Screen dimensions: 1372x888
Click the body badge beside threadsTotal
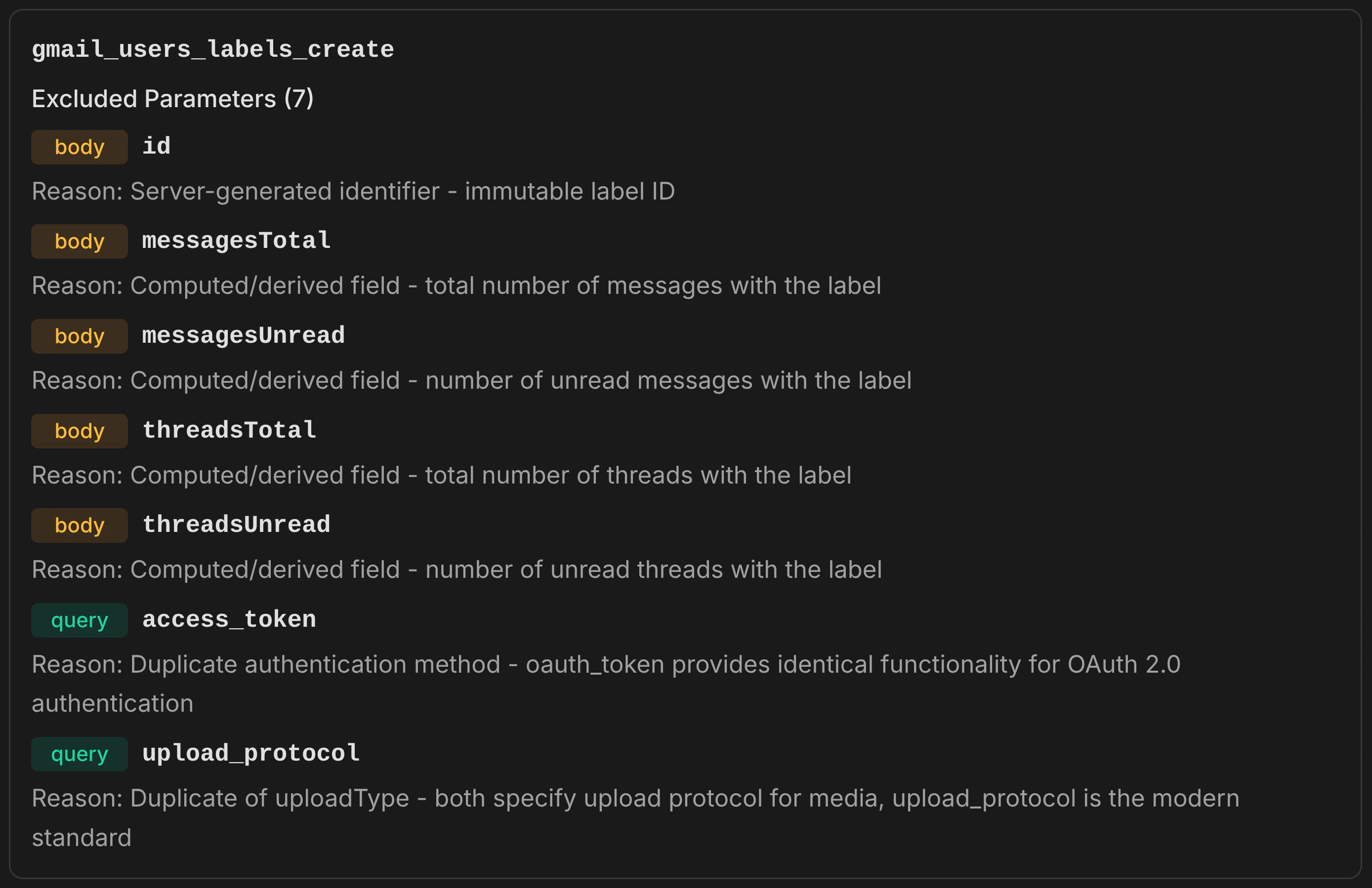(x=80, y=431)
